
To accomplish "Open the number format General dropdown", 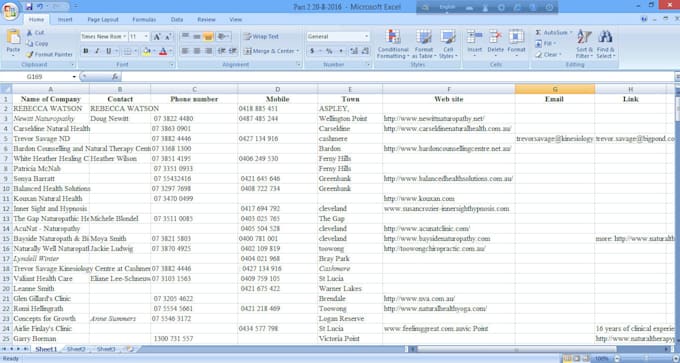I will pyautogui.click(x=366, y=37).
